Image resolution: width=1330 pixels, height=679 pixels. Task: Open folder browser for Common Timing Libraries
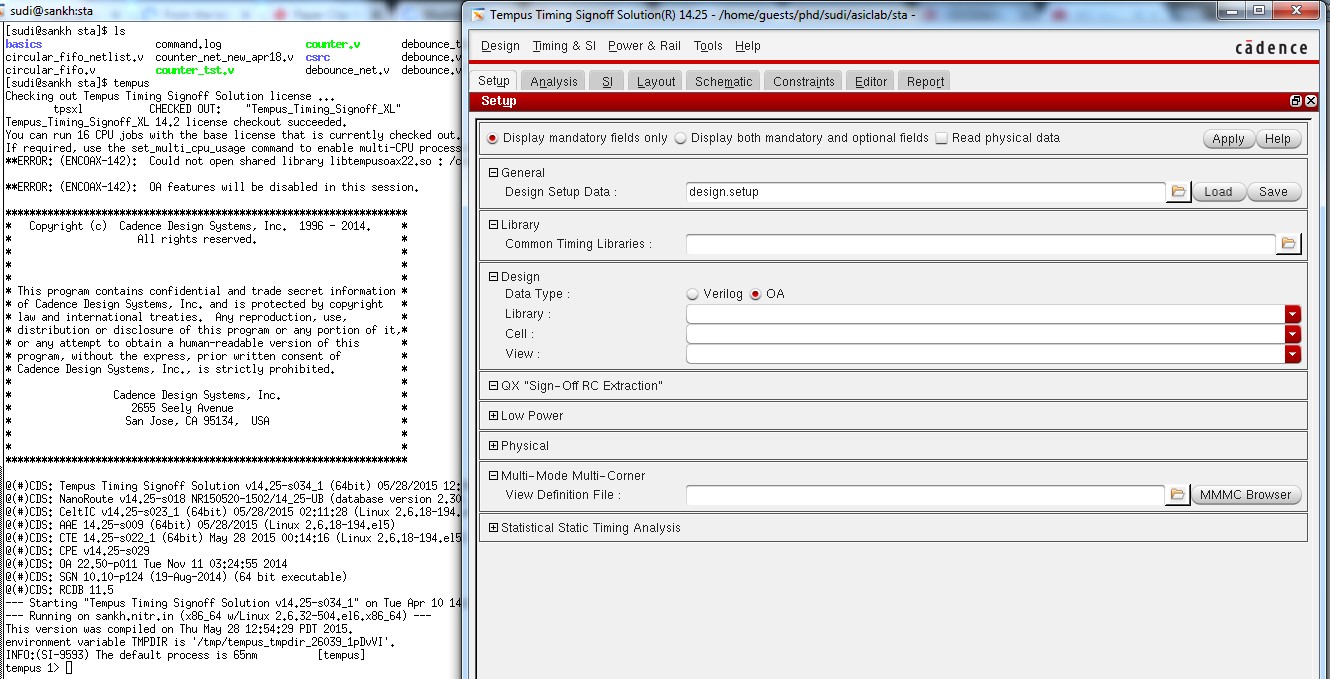pyautogui.click(x=1288, y=244)
